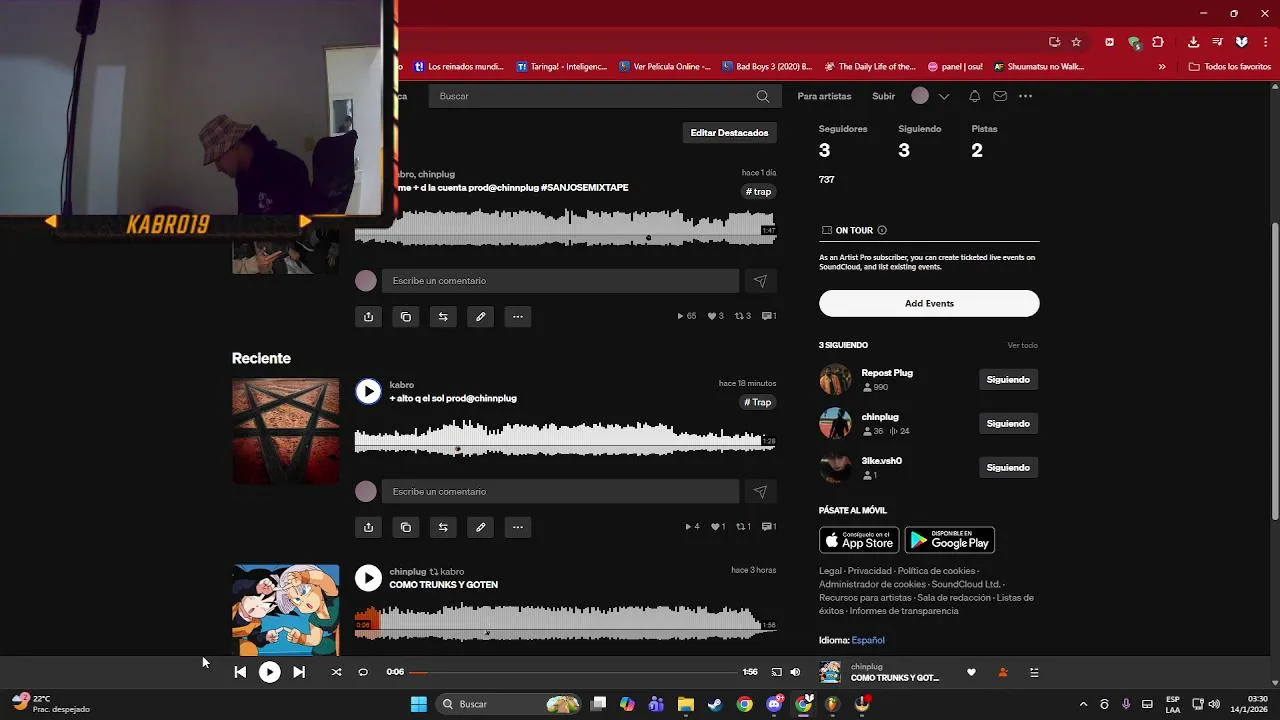Open File Explorer from the taskbar
1280x720 pixels.
685,704
